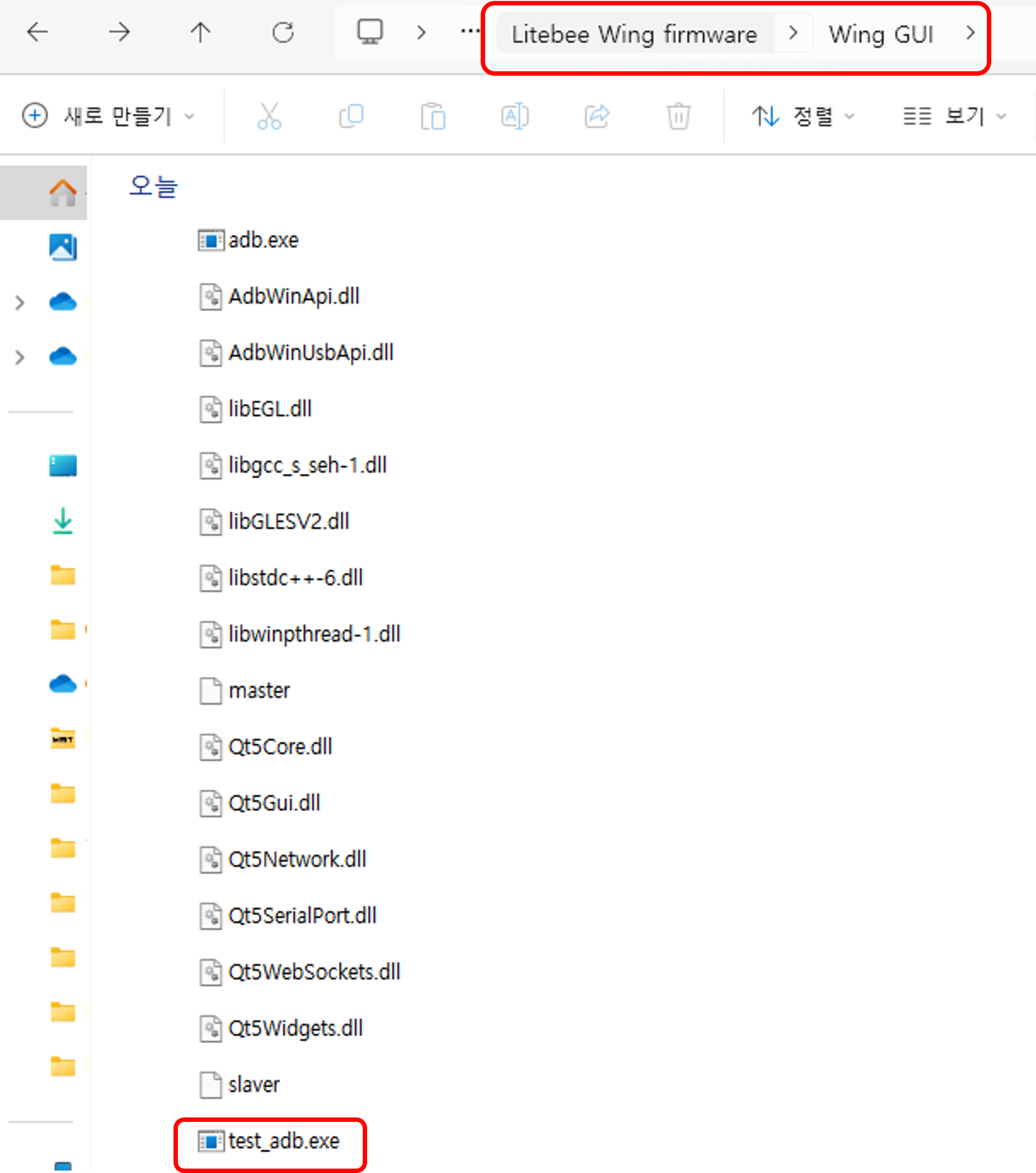Select the Qt5SerialPort.dll file
This screenshot has width=1036, height=1173.
click(302, 916)
